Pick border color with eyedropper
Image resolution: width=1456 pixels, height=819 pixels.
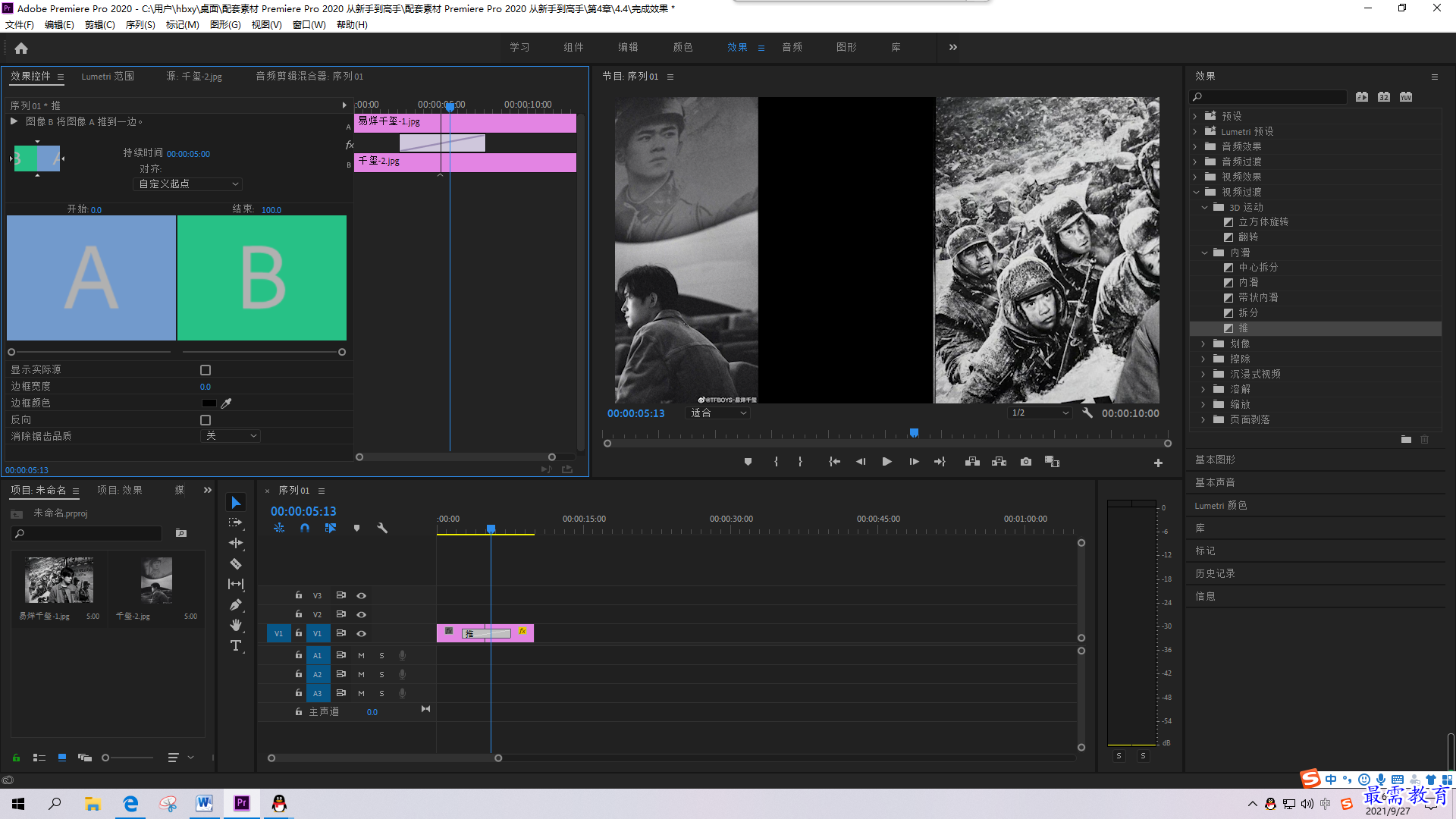226,403
